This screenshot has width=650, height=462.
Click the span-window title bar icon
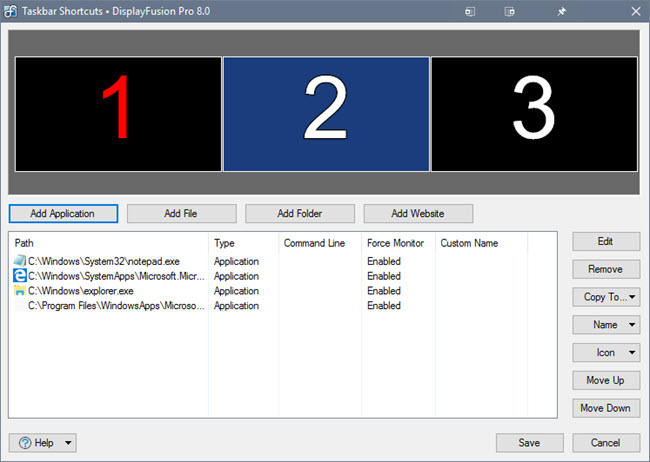pos(509,12)
